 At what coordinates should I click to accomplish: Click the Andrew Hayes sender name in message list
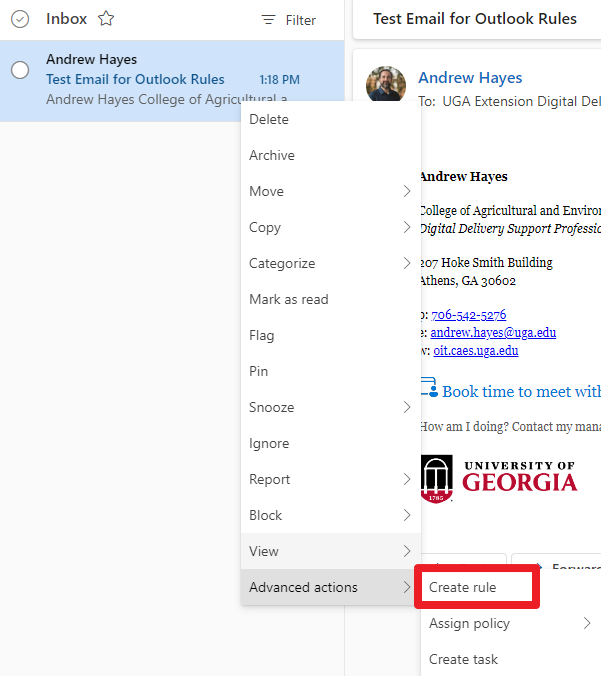point(91,59)
